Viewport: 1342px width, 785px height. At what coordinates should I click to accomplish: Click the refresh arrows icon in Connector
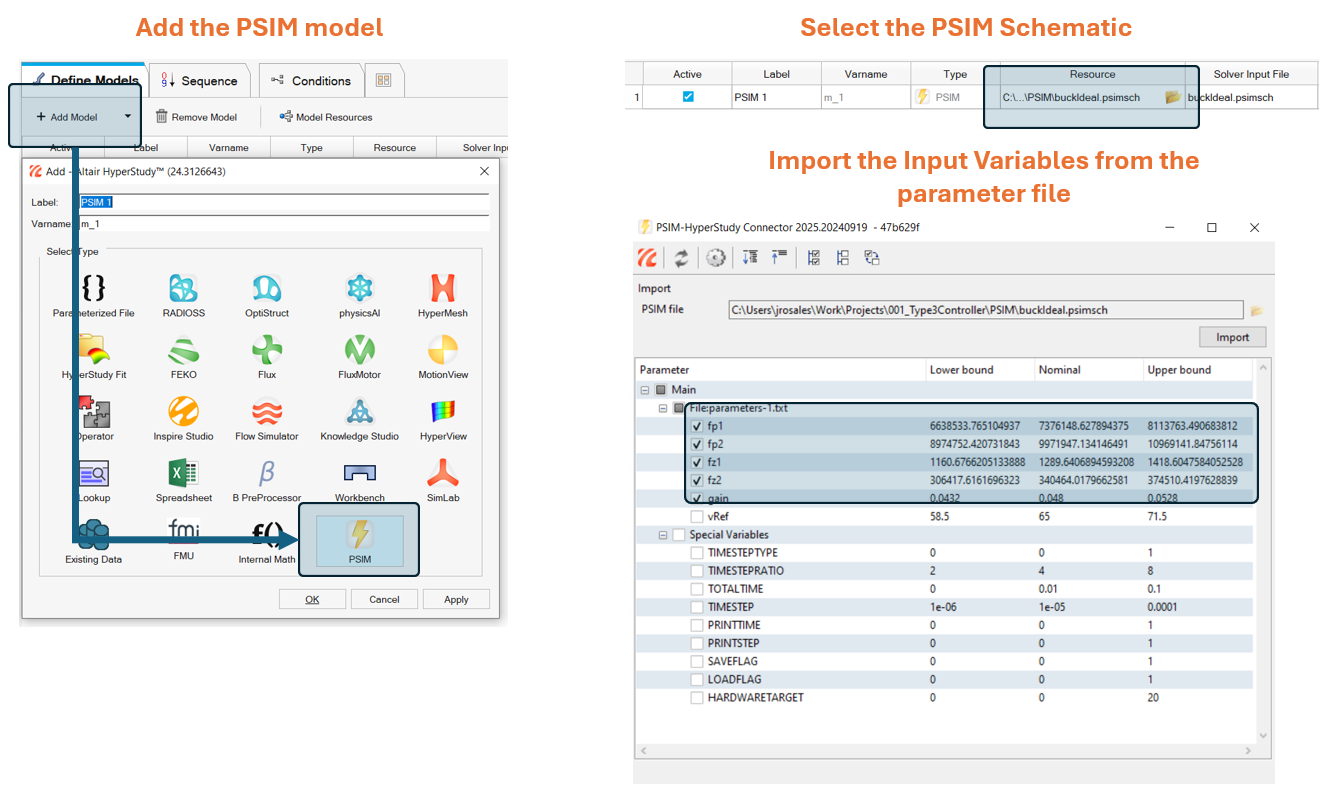pyautogui.click(x=681, y=258)
